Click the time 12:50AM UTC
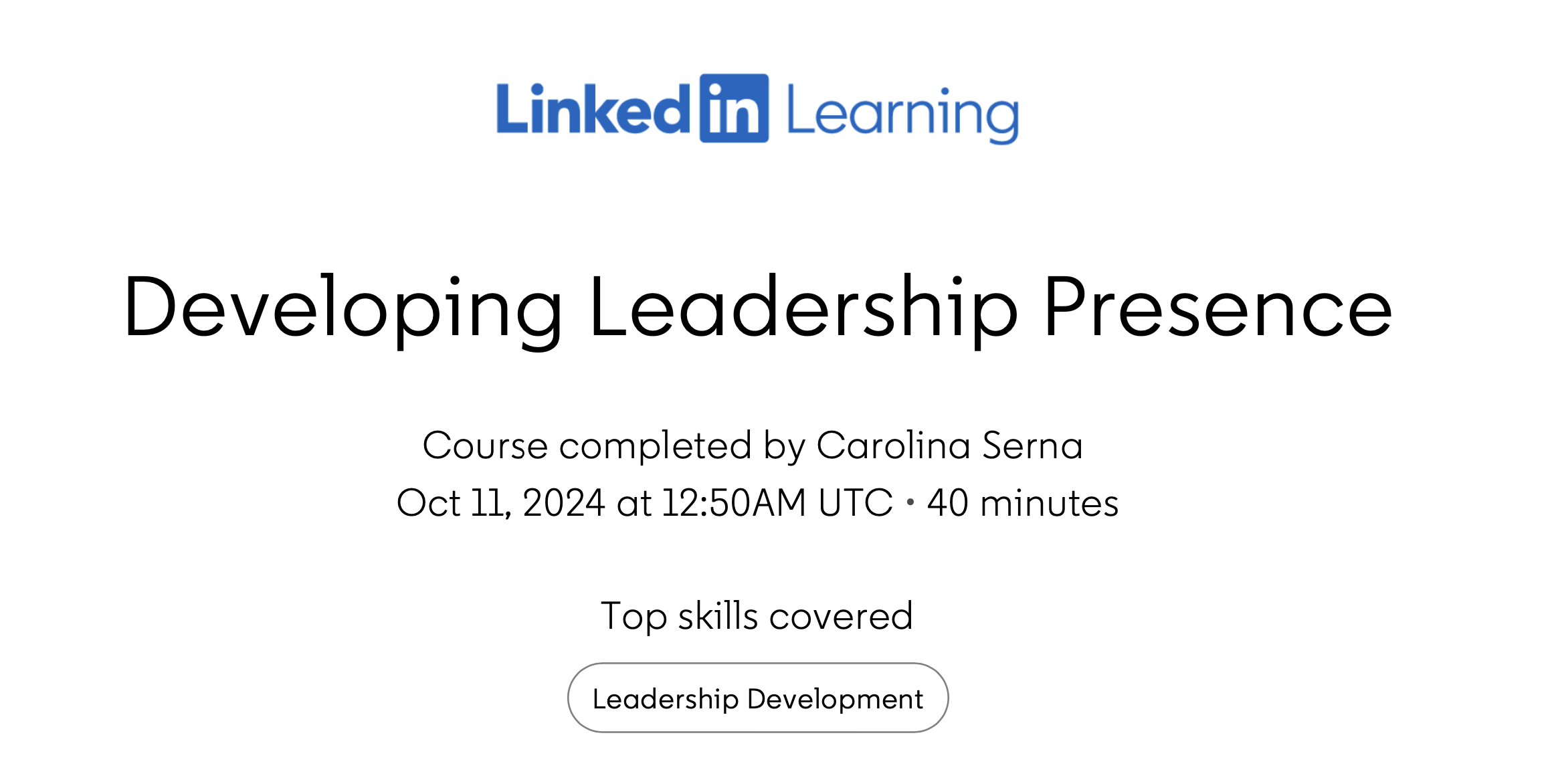 [777, 503]
